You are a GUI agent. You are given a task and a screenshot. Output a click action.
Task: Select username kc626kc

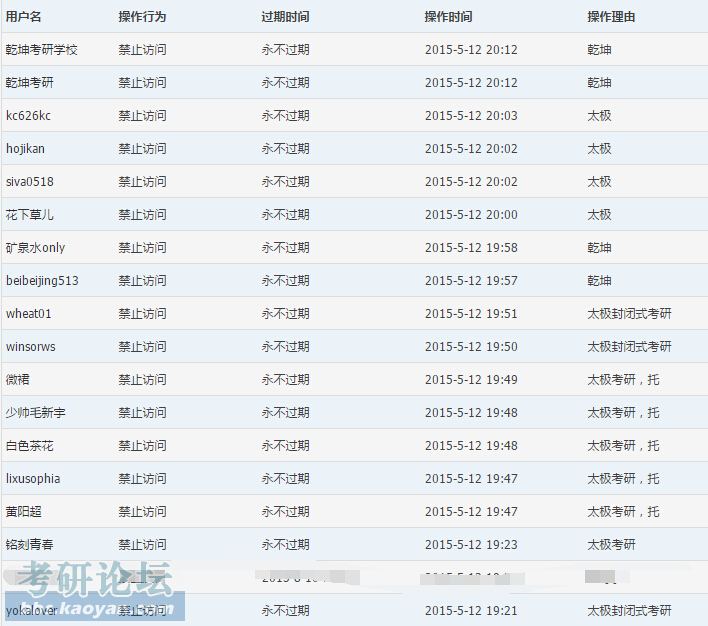pyautogui.click(x=28, y=116)
